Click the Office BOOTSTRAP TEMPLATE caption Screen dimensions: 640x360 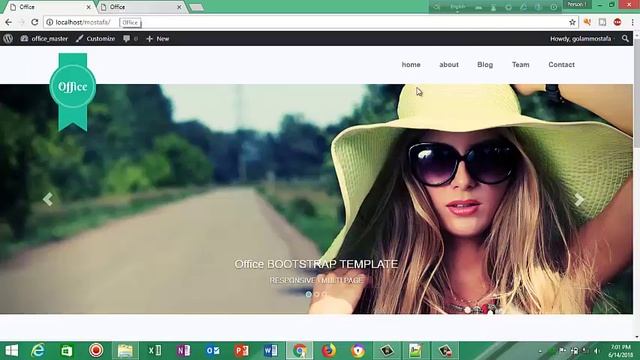pyautogui.click(x=316, y=264)
